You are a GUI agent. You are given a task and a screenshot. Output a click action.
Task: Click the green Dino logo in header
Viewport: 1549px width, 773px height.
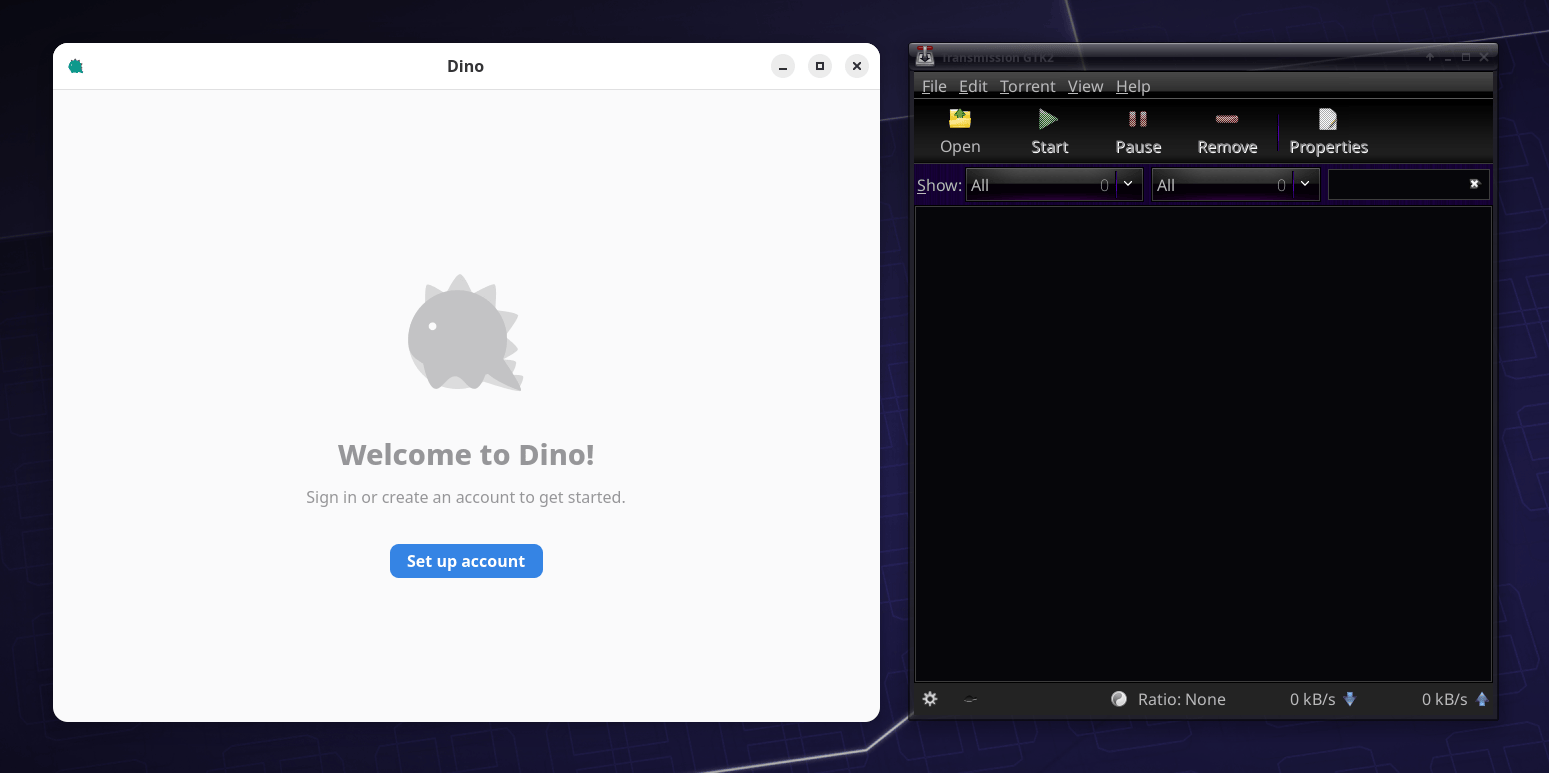coord(76,67)
